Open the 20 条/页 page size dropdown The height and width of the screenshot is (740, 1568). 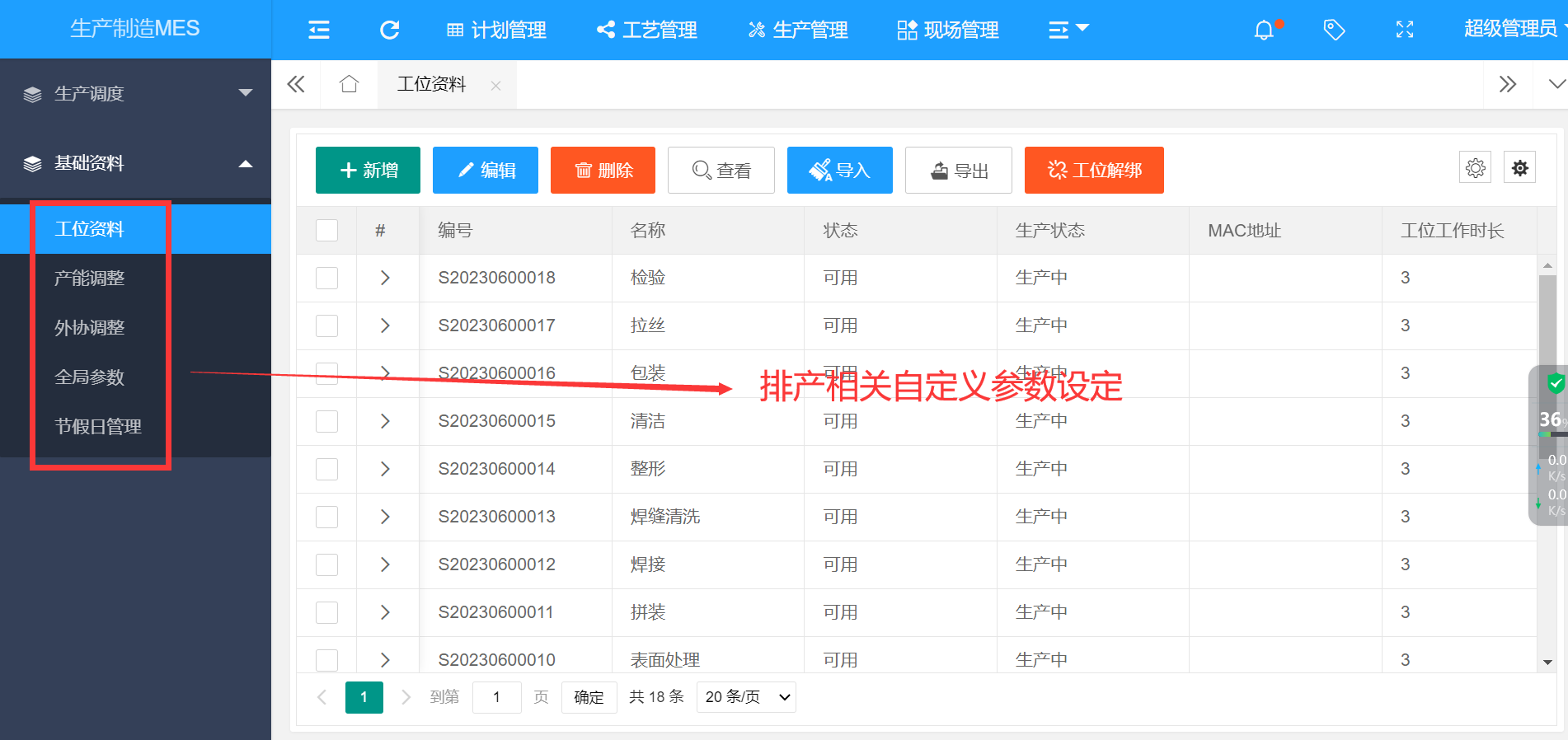click(x=746, y=697)
